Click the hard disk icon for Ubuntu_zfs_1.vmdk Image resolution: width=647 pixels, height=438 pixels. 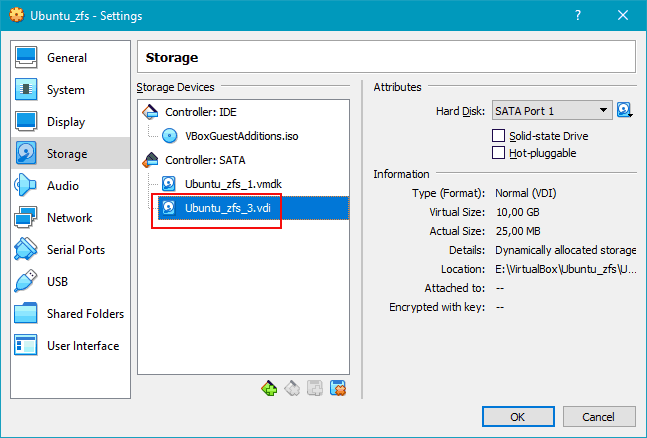(168, 184)
